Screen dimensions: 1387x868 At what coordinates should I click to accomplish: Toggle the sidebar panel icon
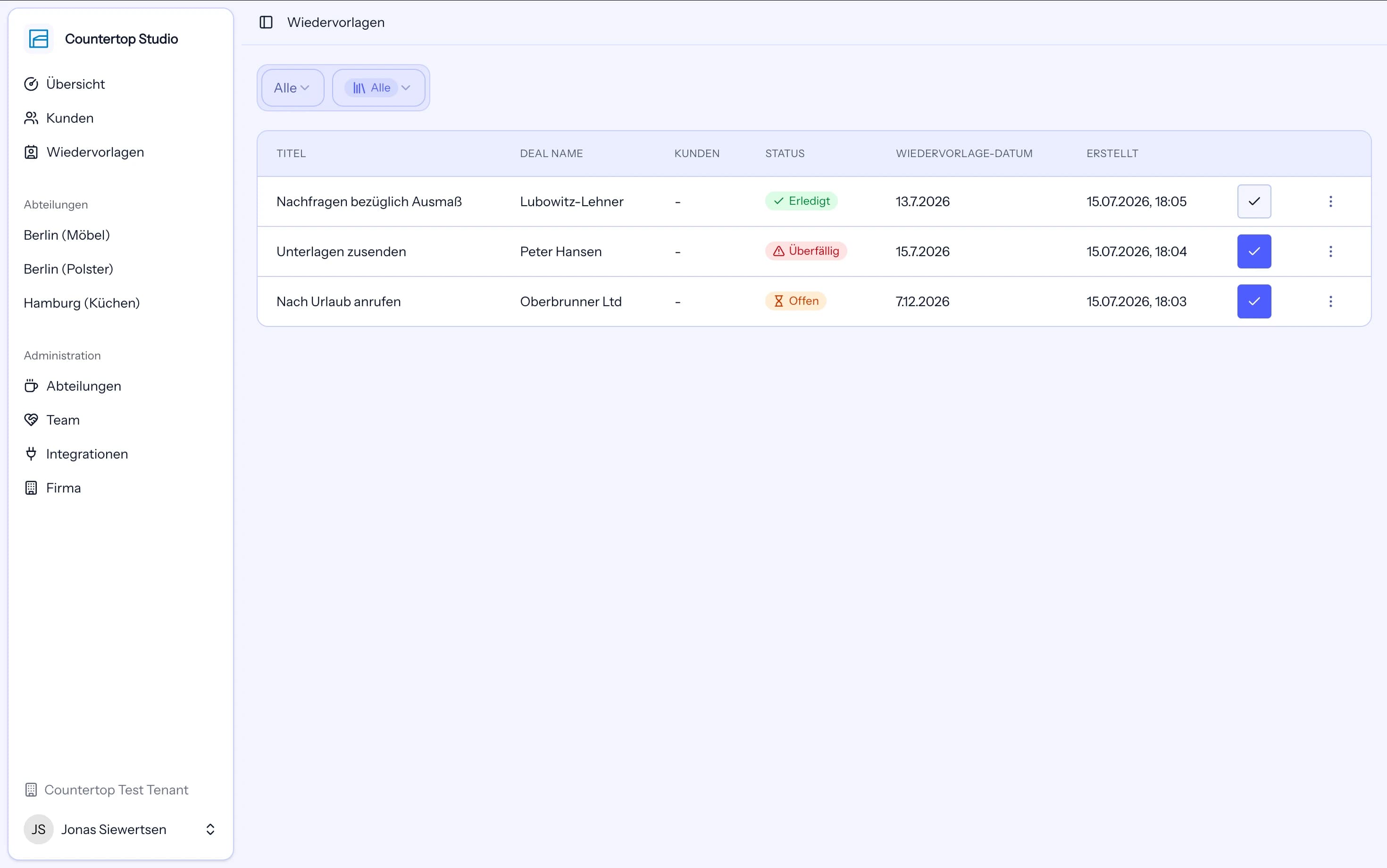click(266, 22)
